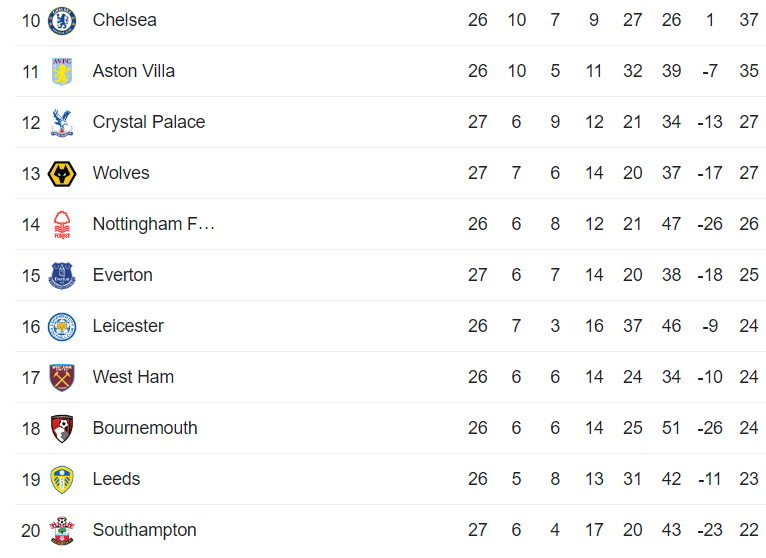
Task: Select the Leeds club crest
Action: point(62,479)
